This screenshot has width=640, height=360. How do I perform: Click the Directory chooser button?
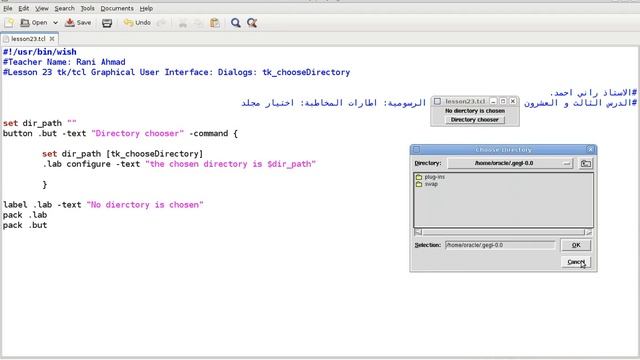tap(475, 120)
